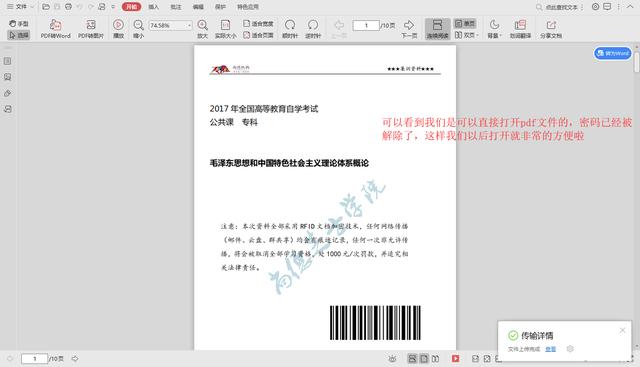Close the 传输详情 notification popup
This screenshot has height=367, width=640.
click(622, 330)
